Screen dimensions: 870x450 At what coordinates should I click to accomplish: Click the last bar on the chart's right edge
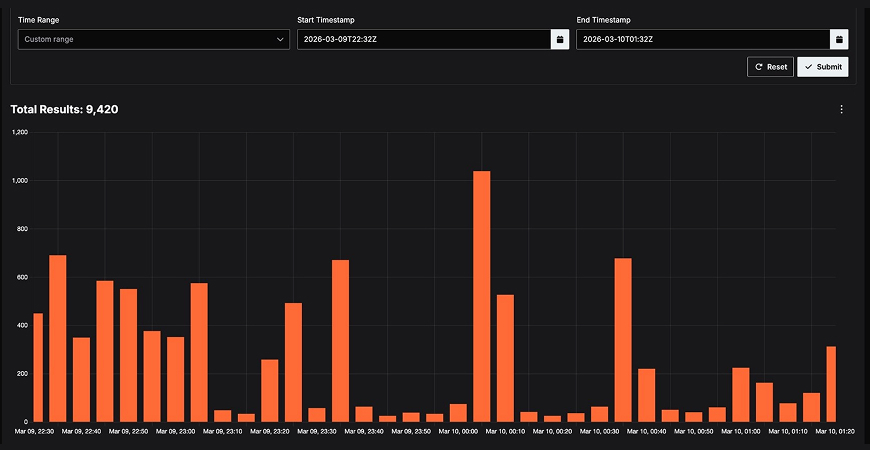831,384
